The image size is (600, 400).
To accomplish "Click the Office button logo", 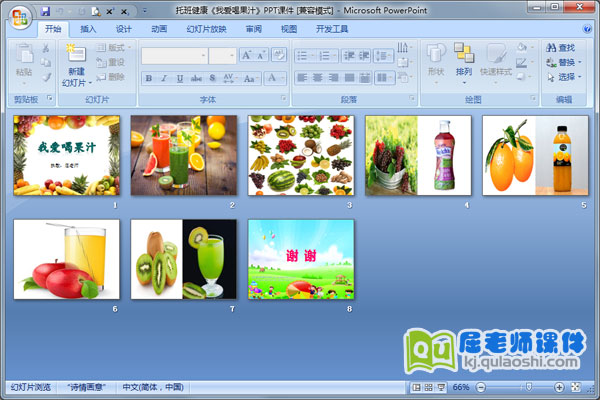I will pyautogui.click(x=19, y=16).
